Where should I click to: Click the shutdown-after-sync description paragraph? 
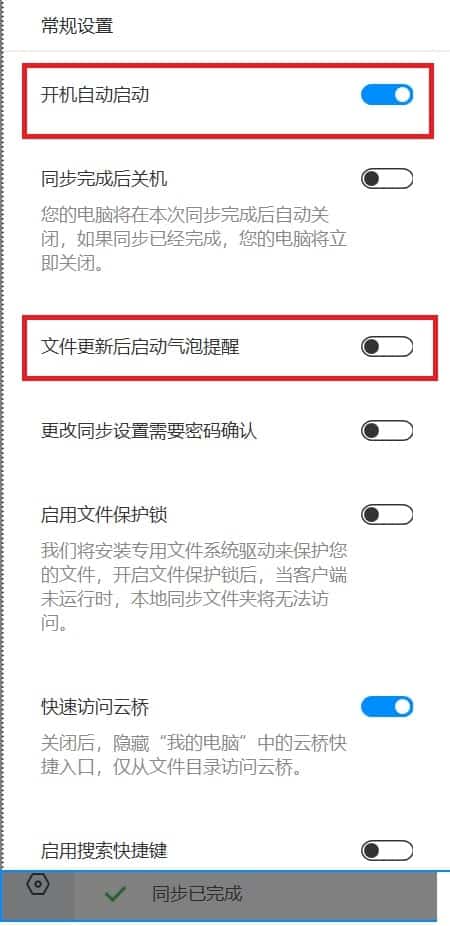(194, 239)
